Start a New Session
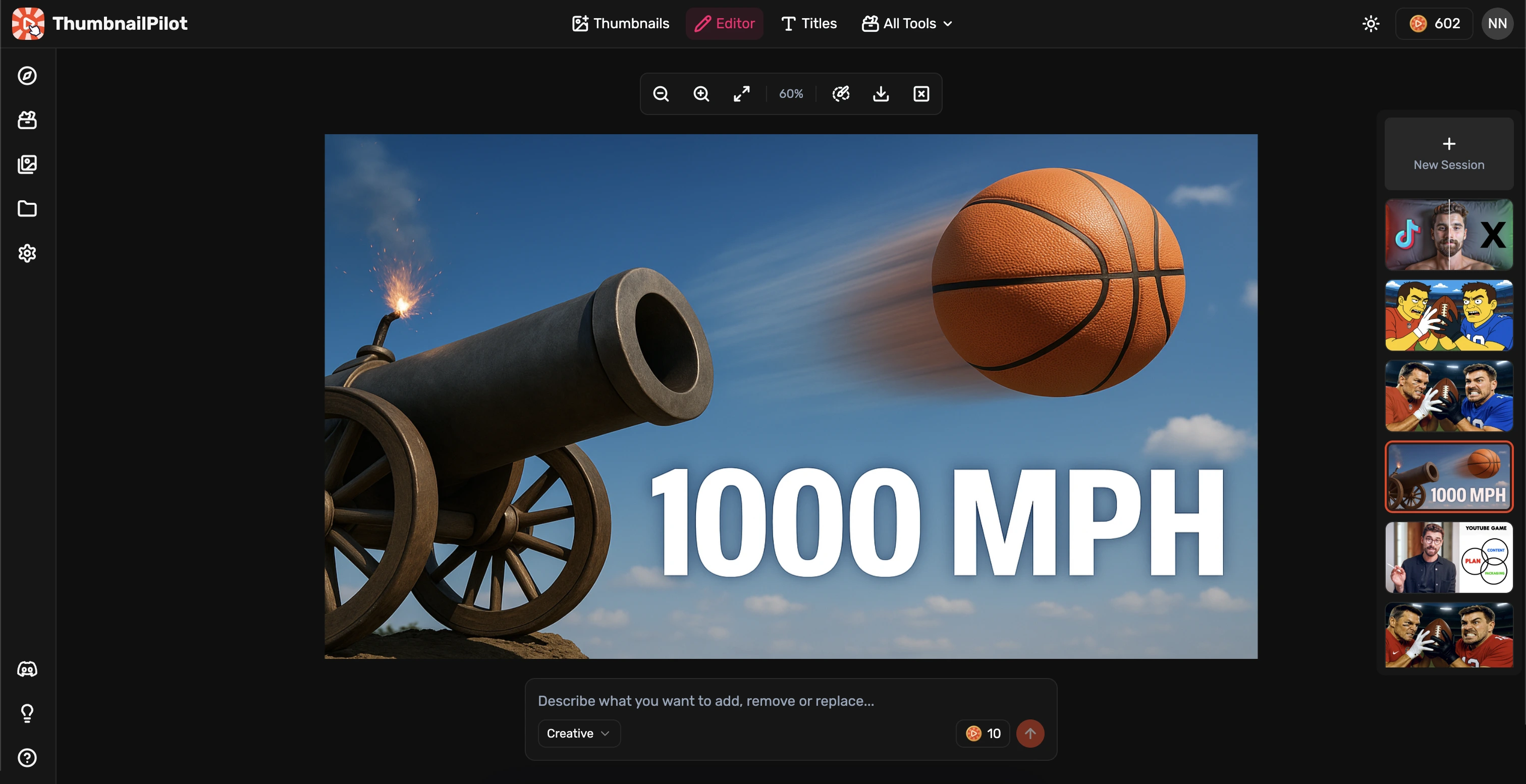Image resolution: width=1526 pixels, height=784 pixels. 1449,153
